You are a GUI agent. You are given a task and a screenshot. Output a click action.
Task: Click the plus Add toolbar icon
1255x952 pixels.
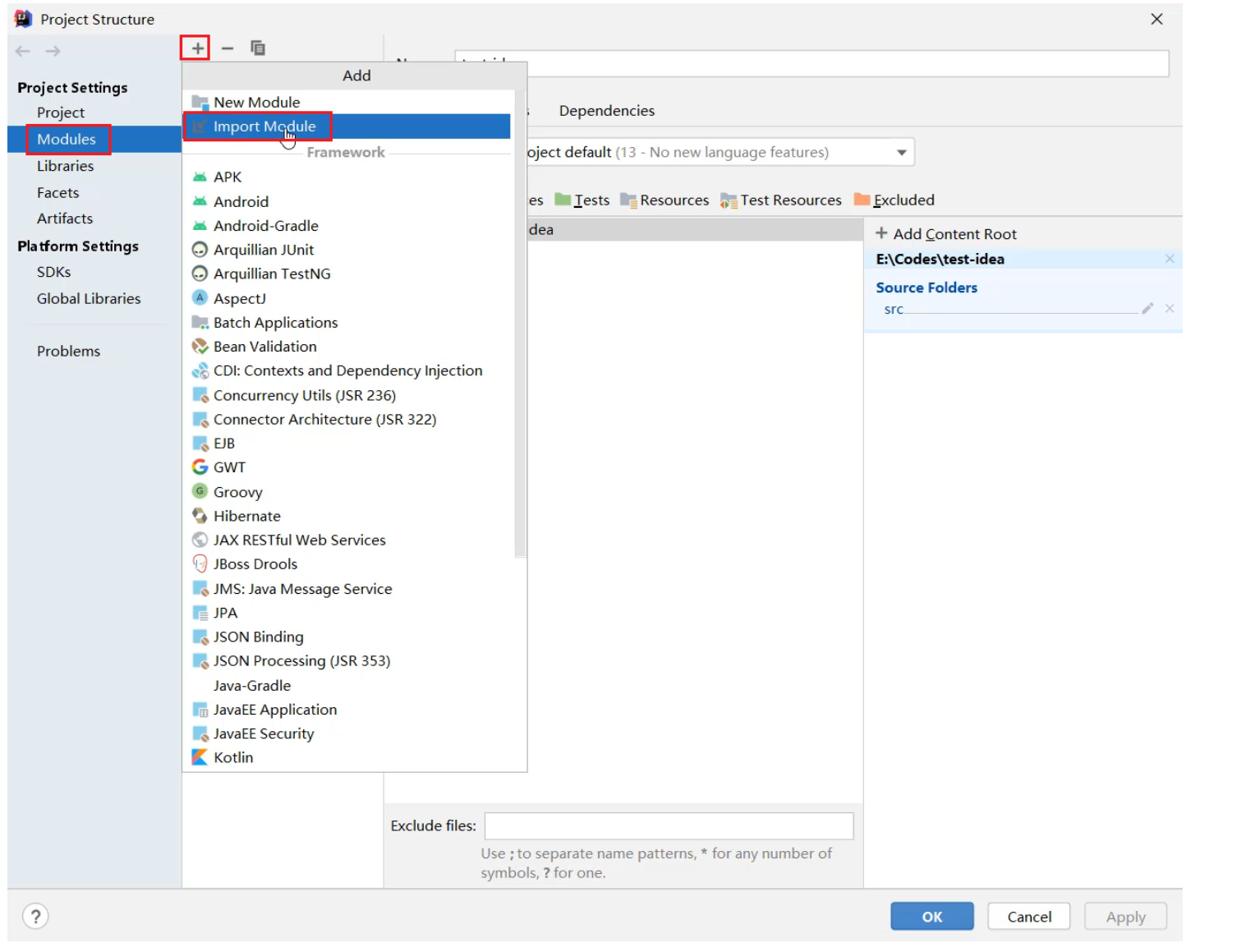197,48
